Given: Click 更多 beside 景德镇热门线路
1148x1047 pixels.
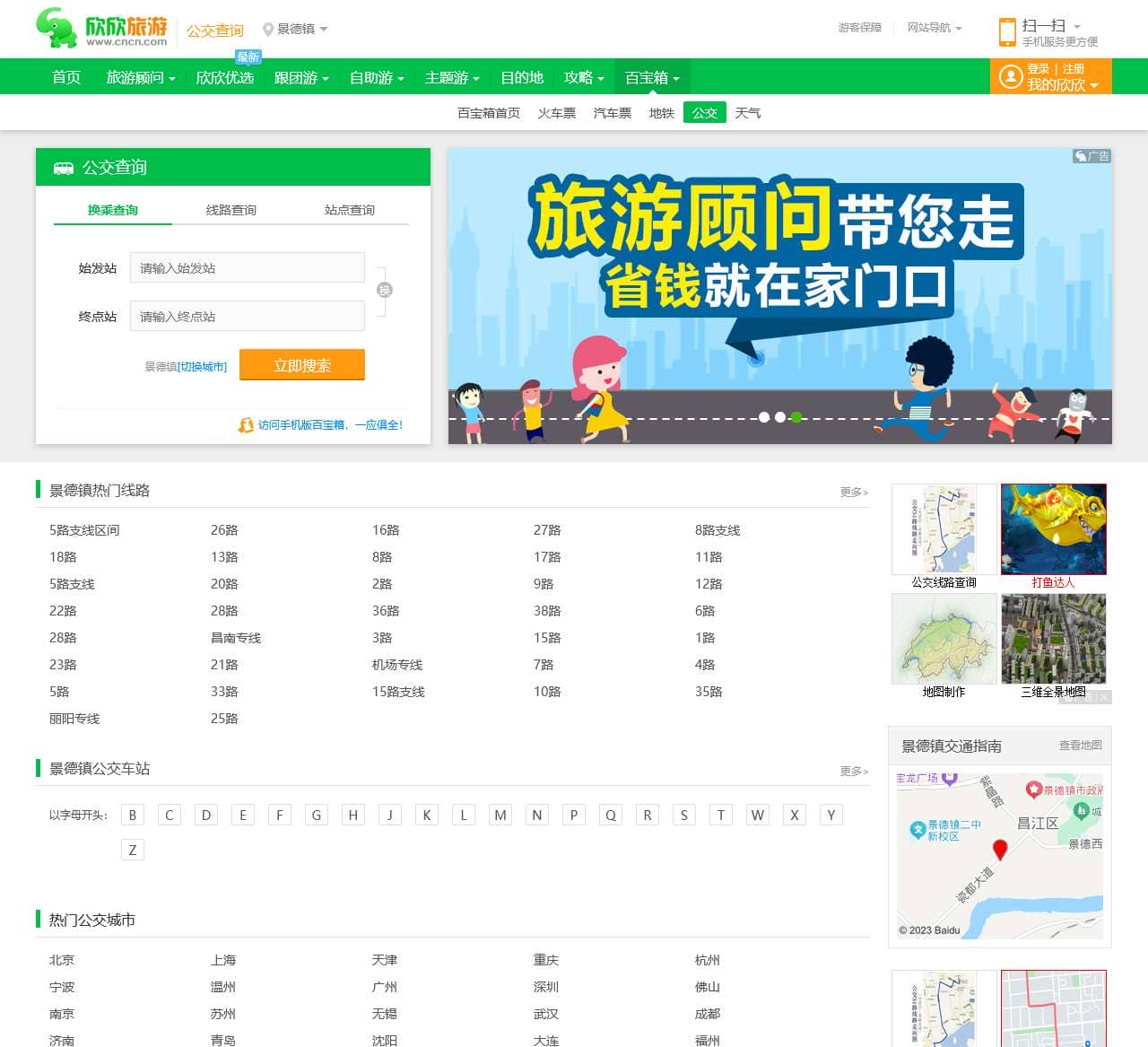Looking at the screenshot, I should [854, 492].
